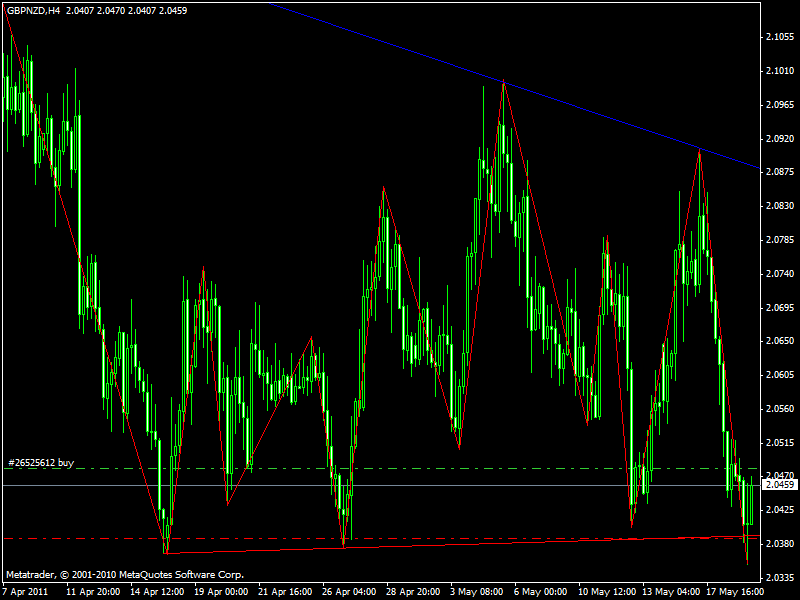Select the current price tag 2.0459
Image resolution: width=800 pixels, height=600 pixels.
[777, 485]
